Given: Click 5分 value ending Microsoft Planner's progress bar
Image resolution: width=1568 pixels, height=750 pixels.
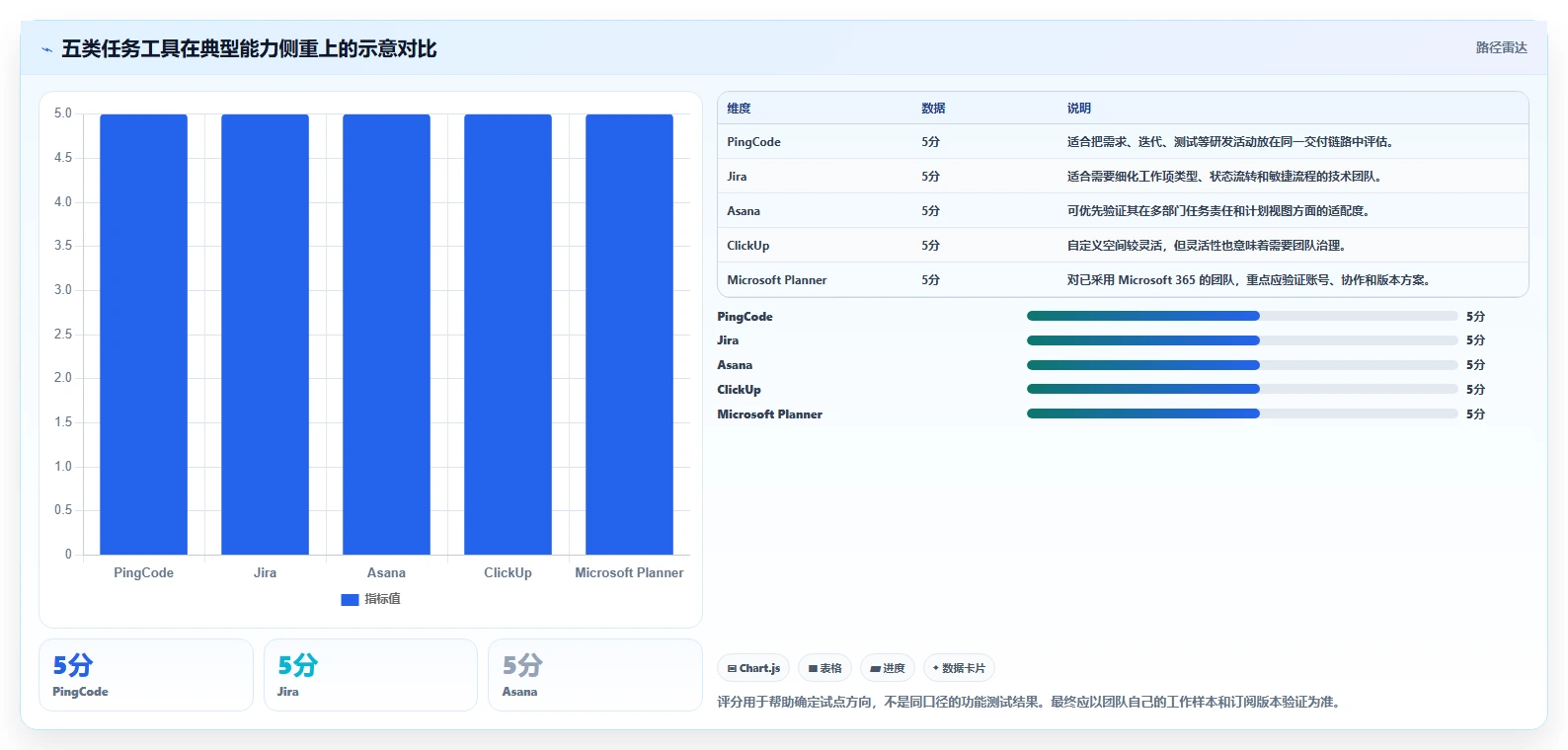Looking at the screenshot, I should point(1475,414).
